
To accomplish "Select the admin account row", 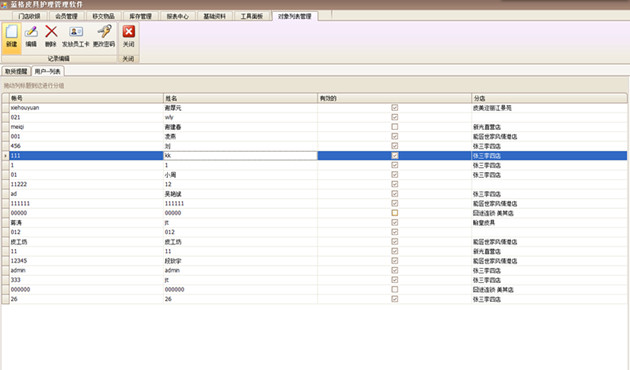I will tap(314, 270).
